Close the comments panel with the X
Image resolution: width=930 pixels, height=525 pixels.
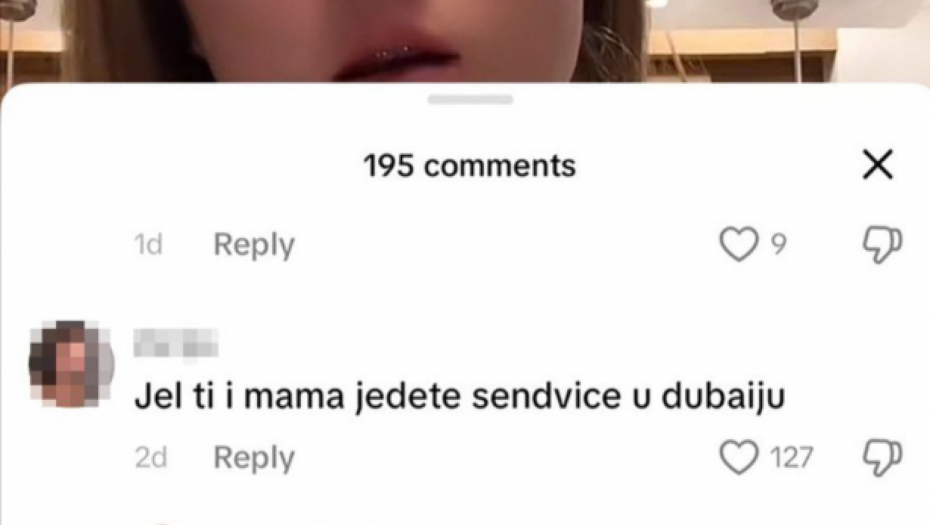878,164
